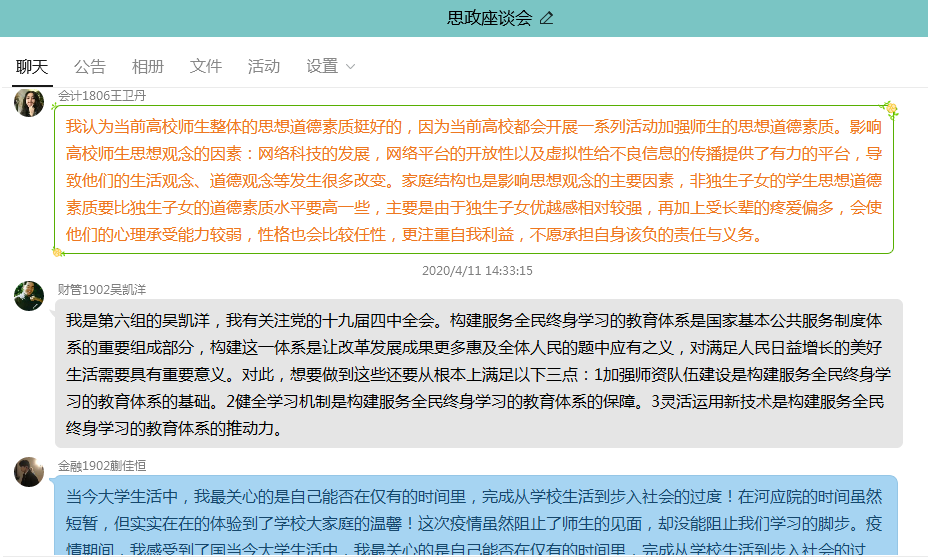Expand the 设置 dropdown chevron

pyautogui.click(x=350, y=67)
